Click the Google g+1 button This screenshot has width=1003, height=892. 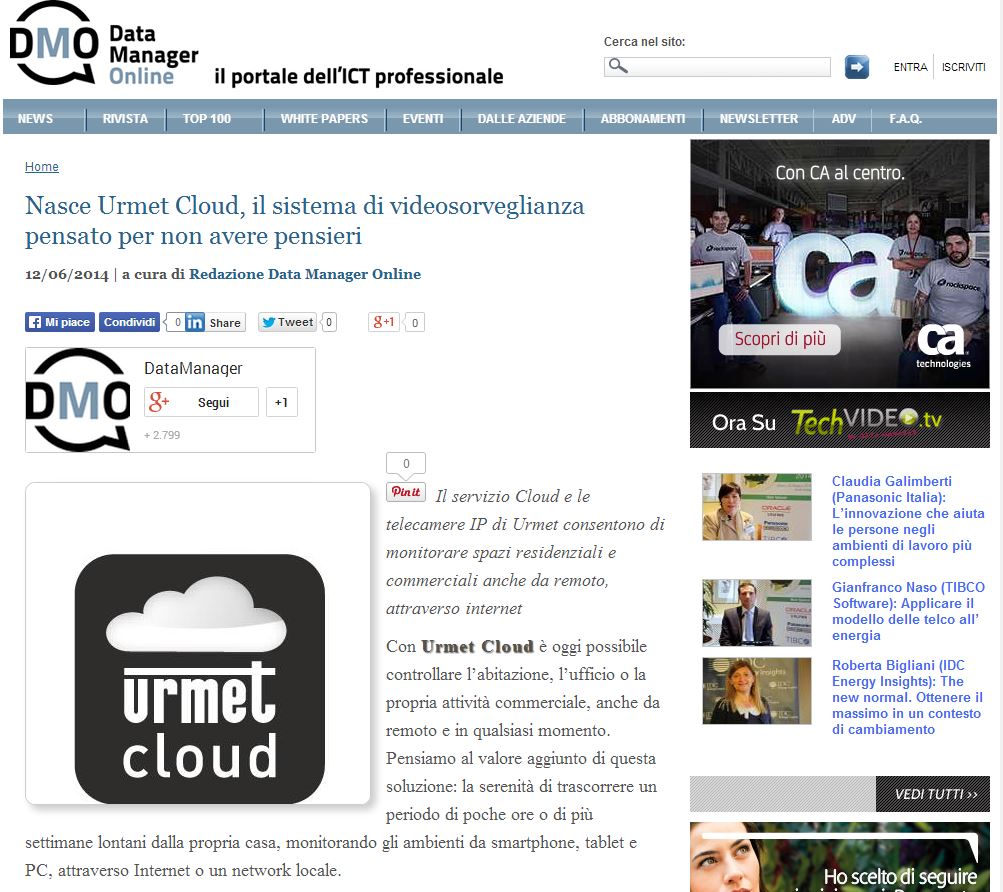[x=384, y=322]
